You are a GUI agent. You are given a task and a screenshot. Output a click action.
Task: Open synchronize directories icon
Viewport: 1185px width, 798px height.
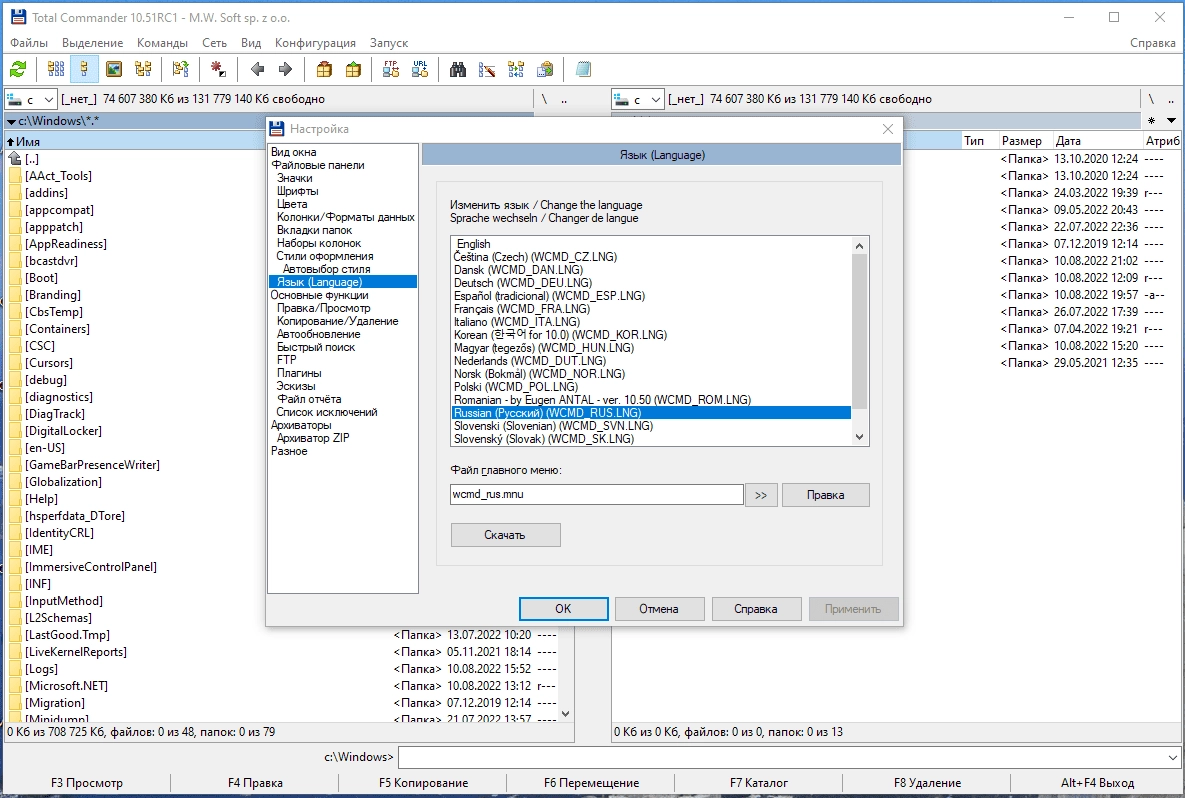(x=516, y=70)
